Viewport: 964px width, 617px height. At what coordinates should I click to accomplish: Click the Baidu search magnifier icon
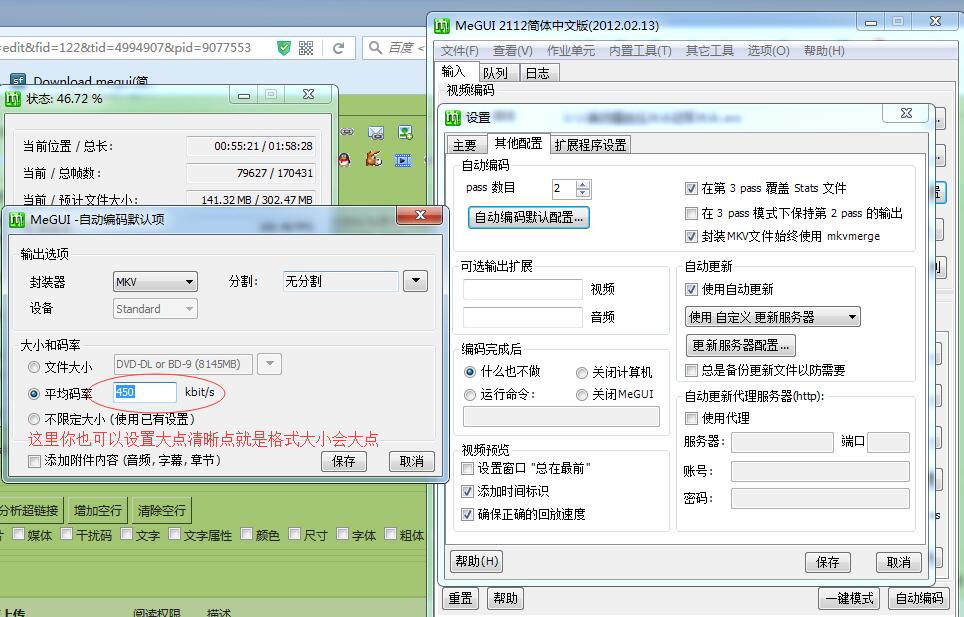[375, 47]
